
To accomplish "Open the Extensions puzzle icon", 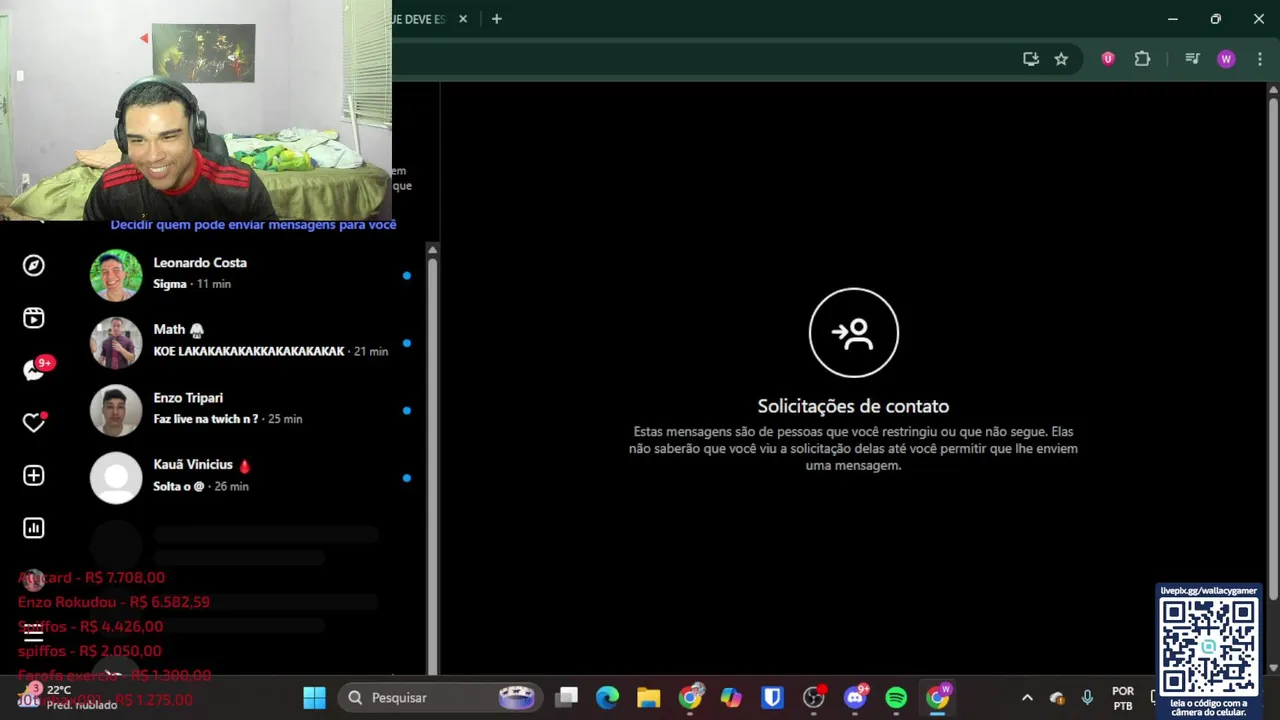I will coord(1142,59).
